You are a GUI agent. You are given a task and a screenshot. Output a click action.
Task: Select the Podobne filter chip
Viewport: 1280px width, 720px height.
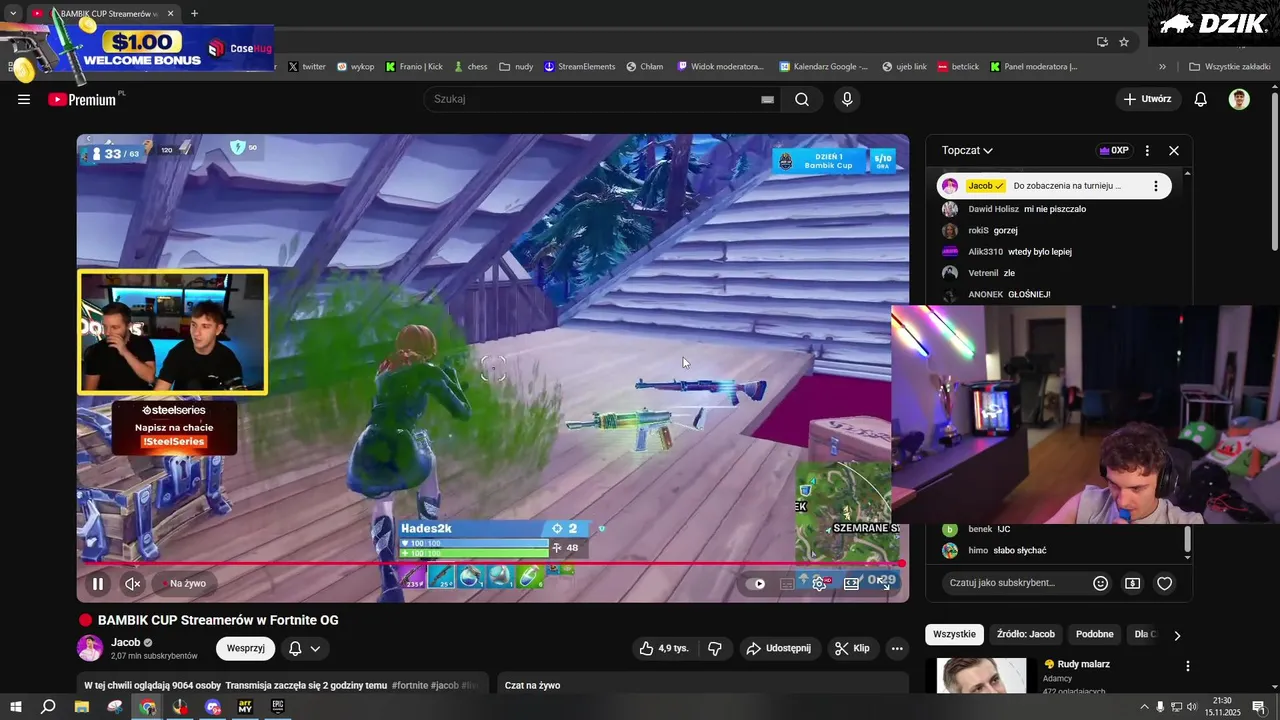(1094, 634)
